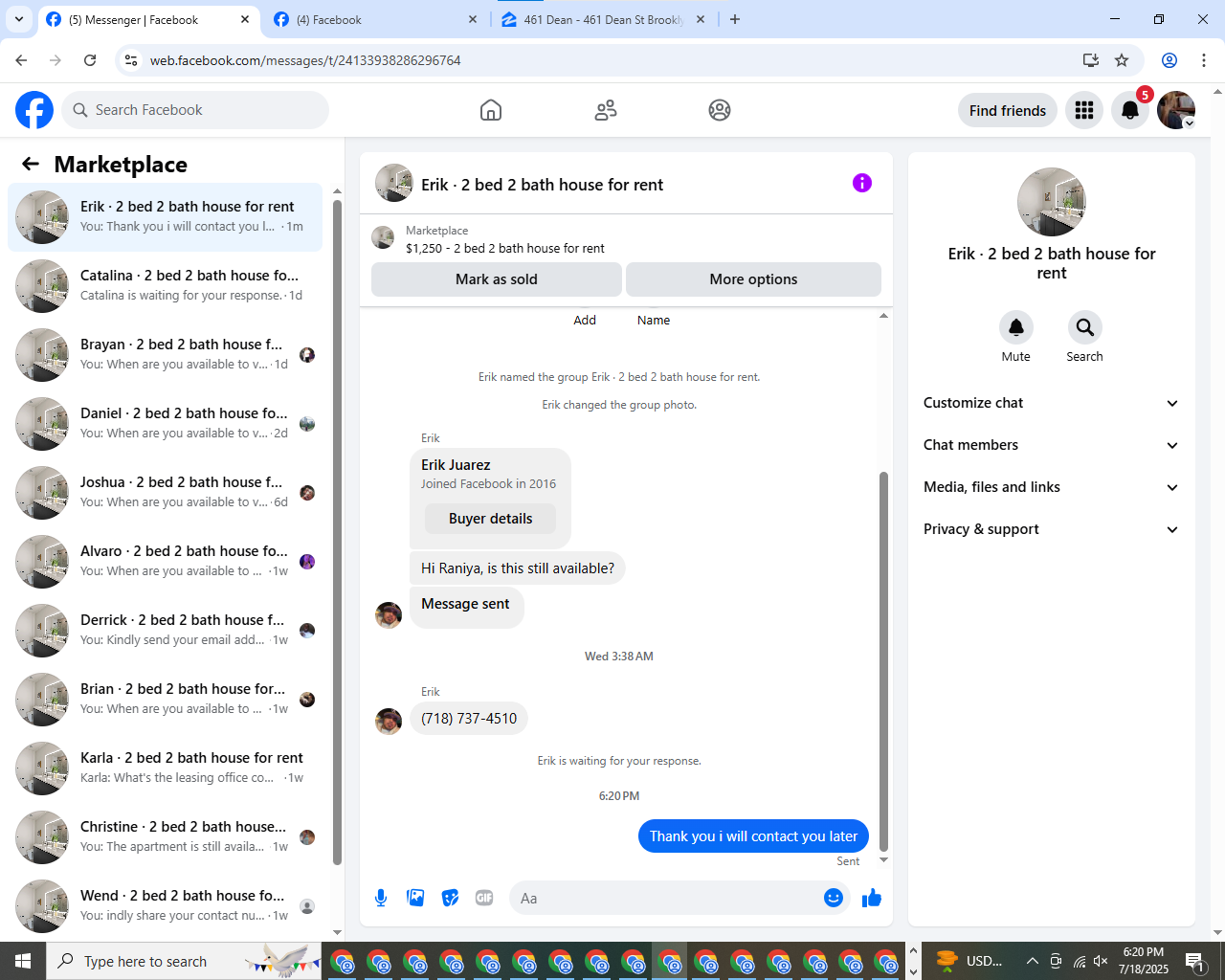Switch to the (4) Facebook tab
The image size is (1225, 980).
pos(375,19)
